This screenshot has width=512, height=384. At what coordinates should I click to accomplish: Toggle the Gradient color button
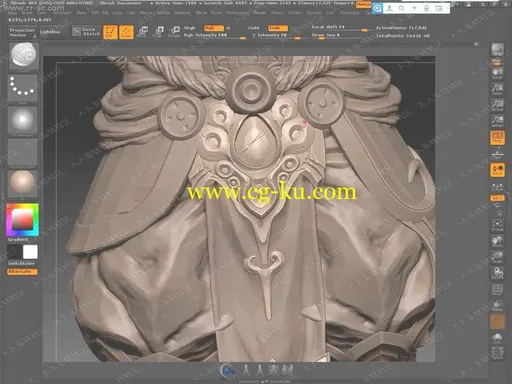point(18,240)
